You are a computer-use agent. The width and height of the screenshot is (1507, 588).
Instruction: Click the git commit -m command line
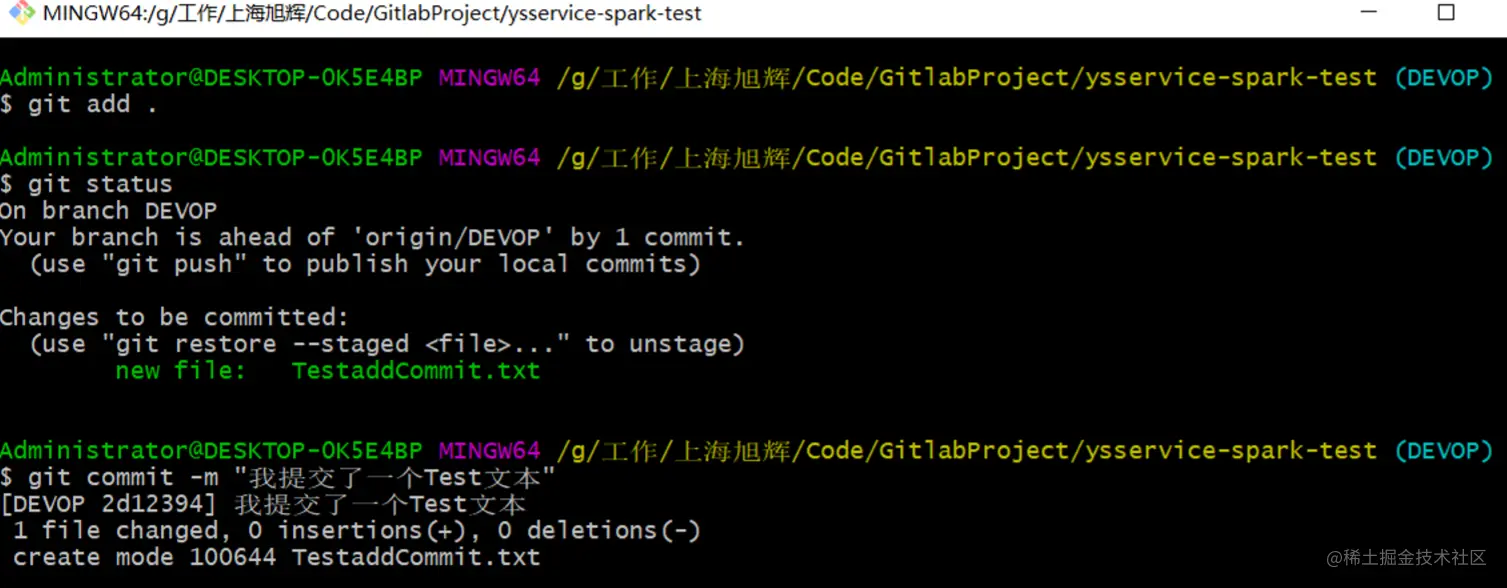(278, 478)
